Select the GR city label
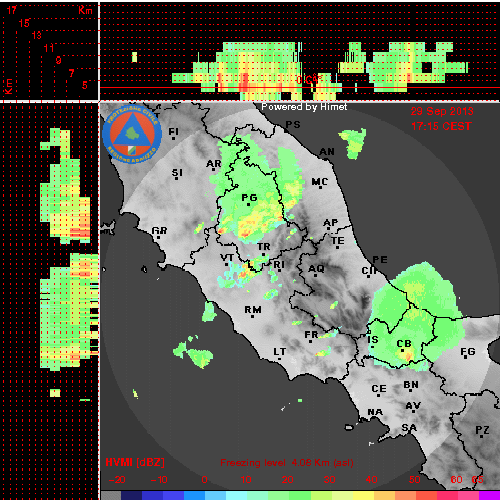 click(x=159, y=230)
